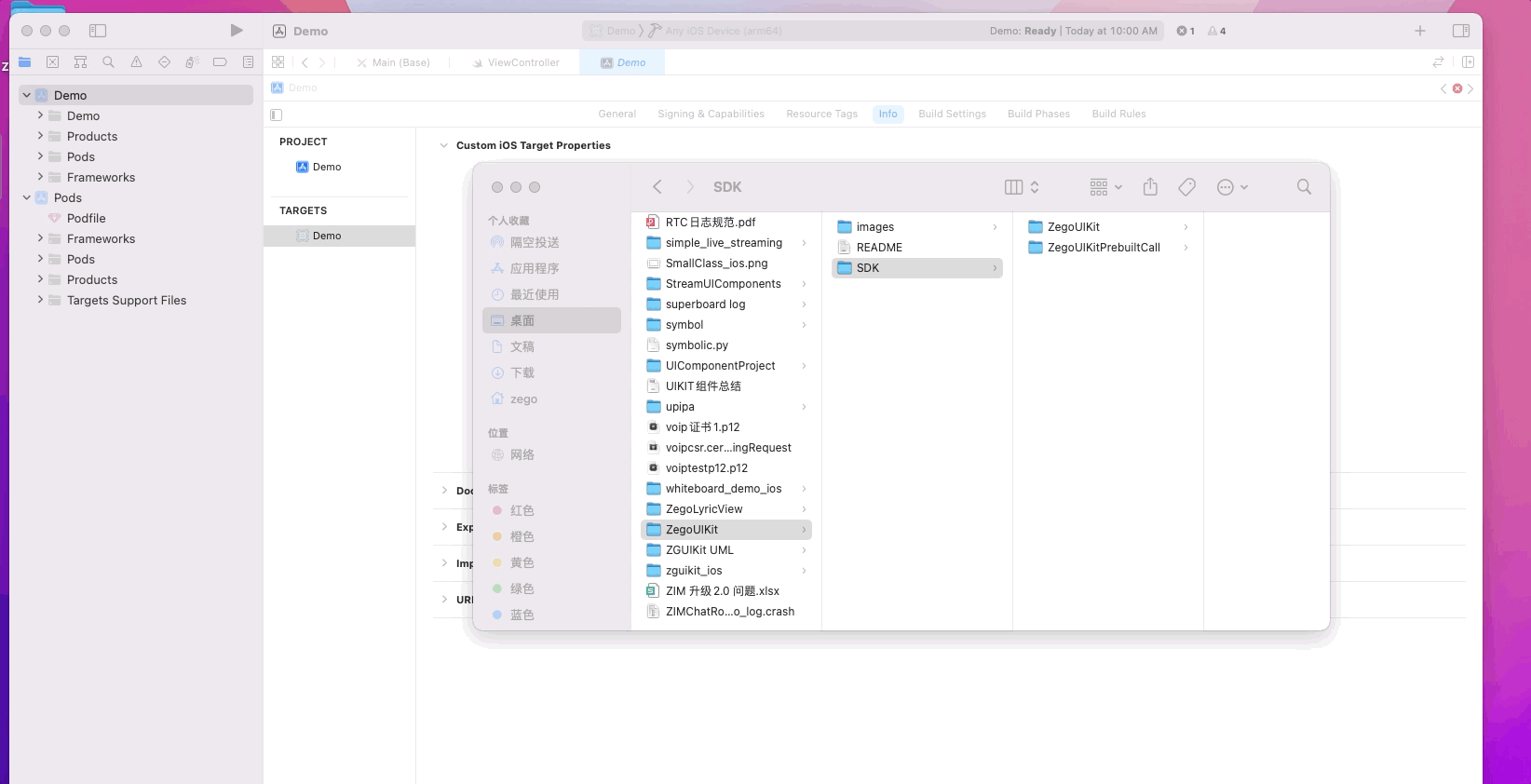Toggle project targets list sidebar icon
This screenshot has width=1531, height=784.
tap(276, 115)
